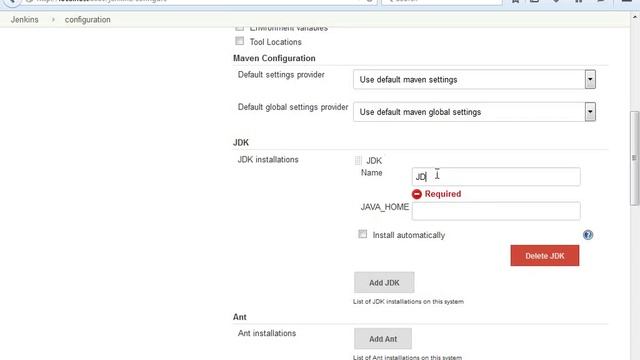Image resolution: width=640 pixels, height=360 pixels.
Task: Click the Add JDK button
Action: pyautogui.click(x=384, y=282)
